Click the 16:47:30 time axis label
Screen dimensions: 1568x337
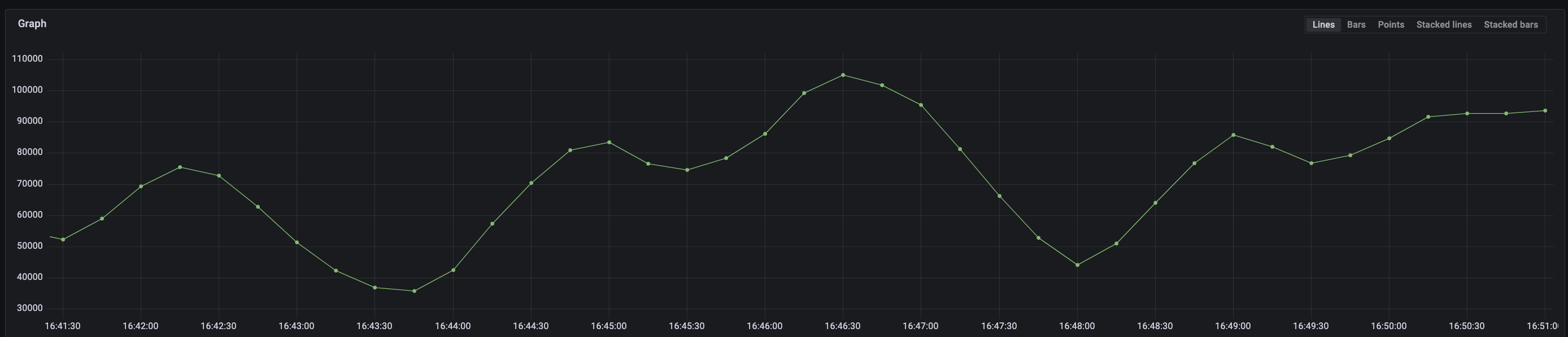point(999,326)
